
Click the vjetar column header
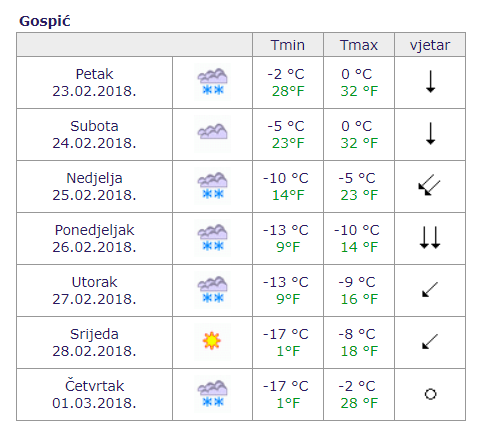[x=430, y=45]
